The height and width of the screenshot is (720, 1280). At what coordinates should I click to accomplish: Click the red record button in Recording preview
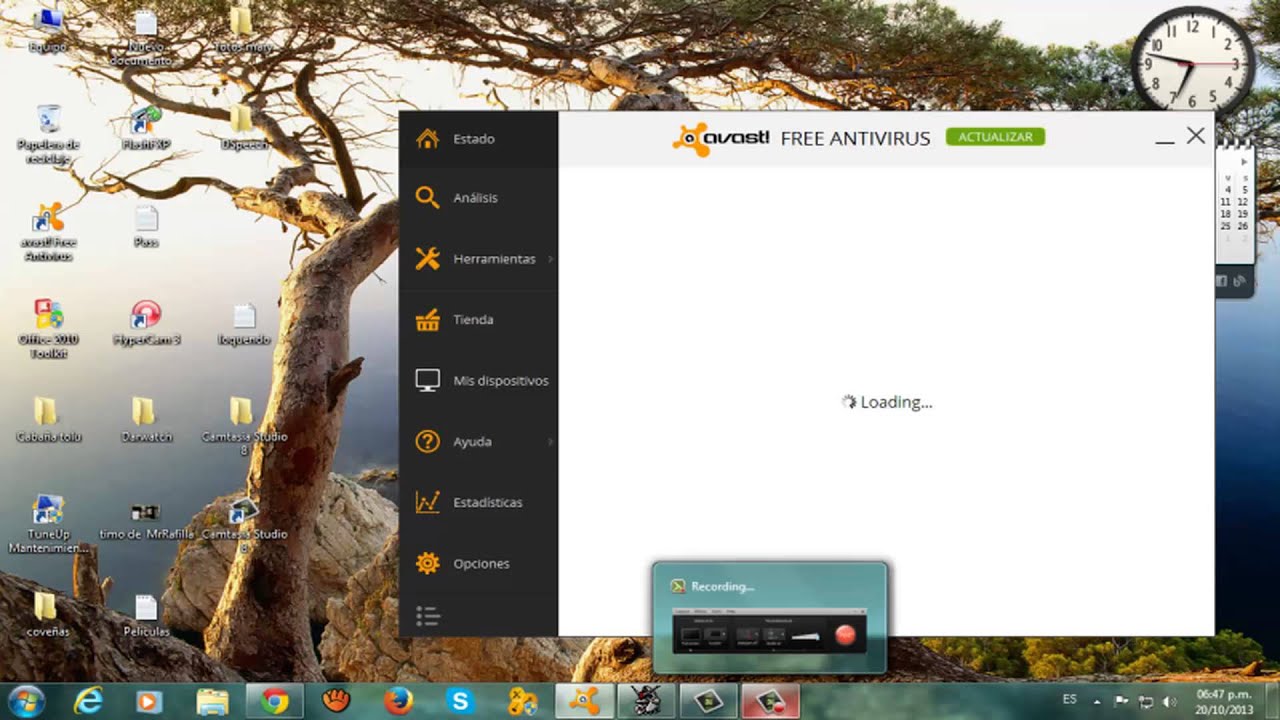(x=845, y=634)
